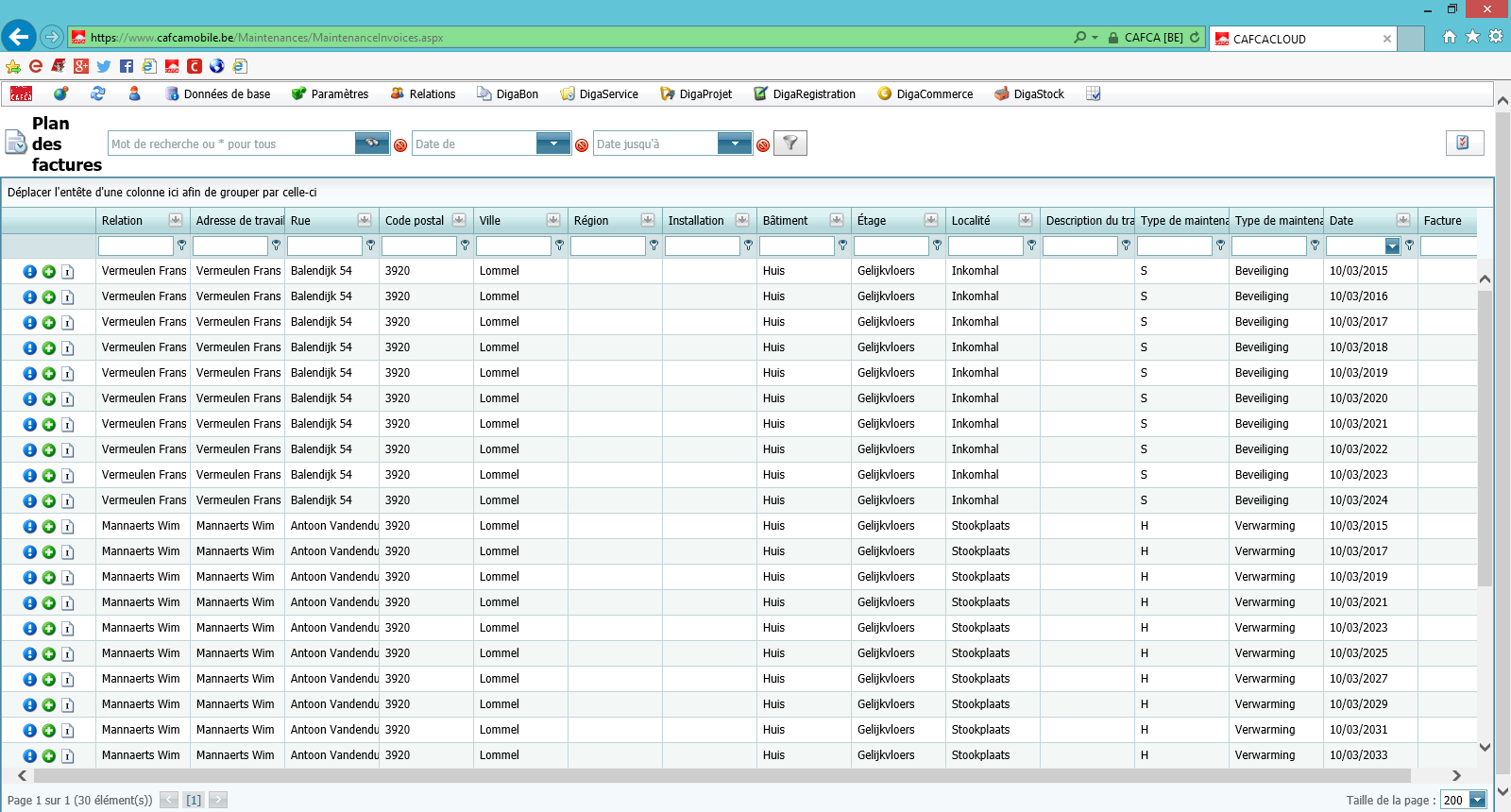1511x812 pixels.
Task: Click the filter icon beside Relation filter box
Action: 181,245
